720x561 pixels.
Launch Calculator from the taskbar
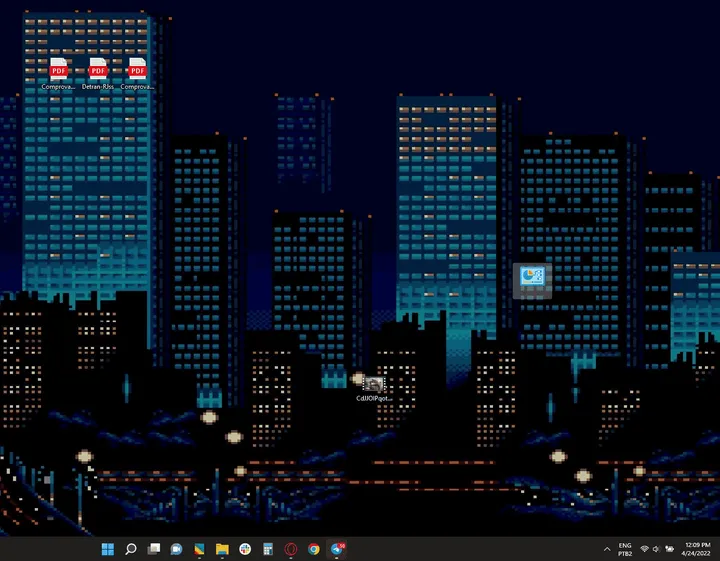[x=268, y=549]
